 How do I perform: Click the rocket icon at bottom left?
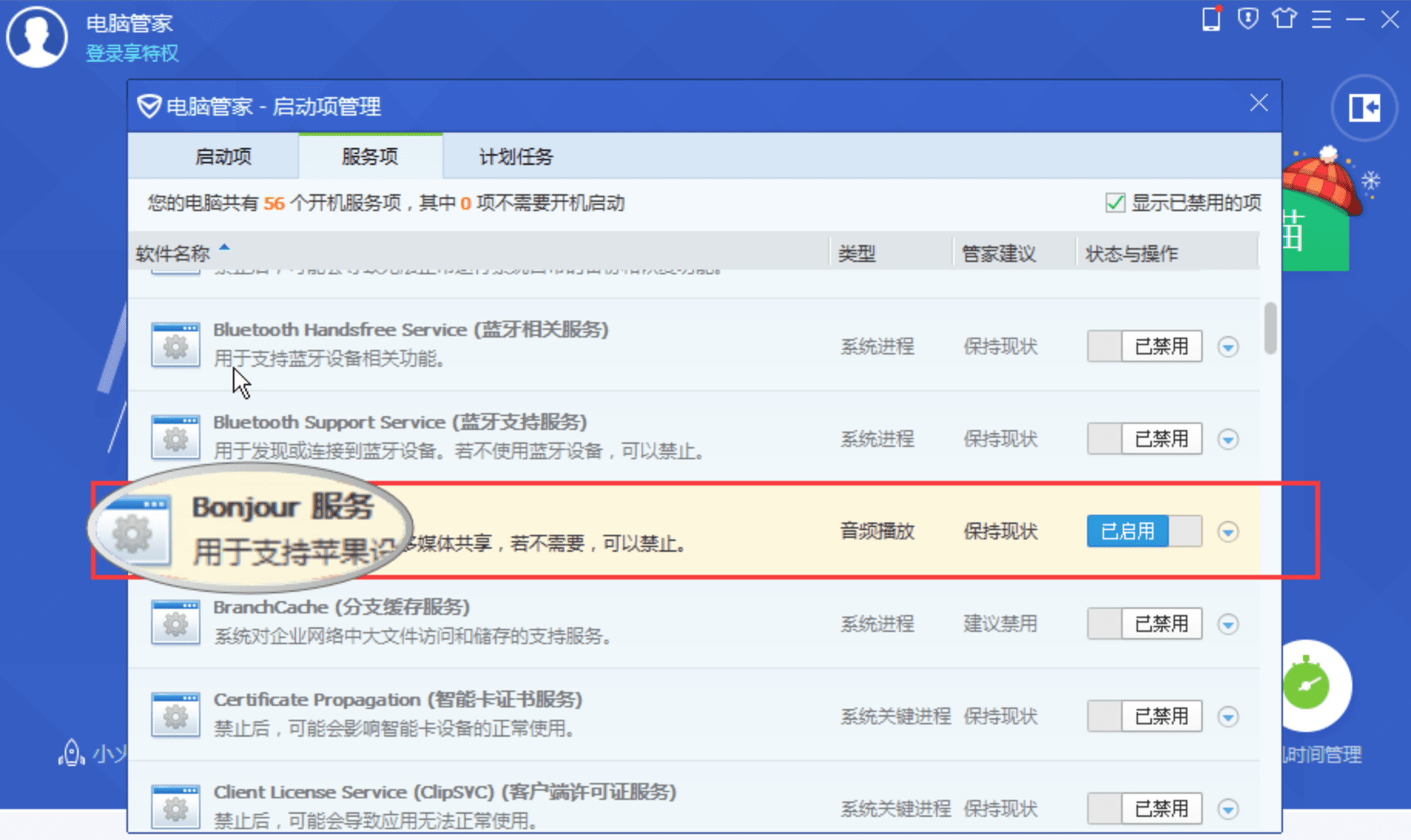(72, 753)
